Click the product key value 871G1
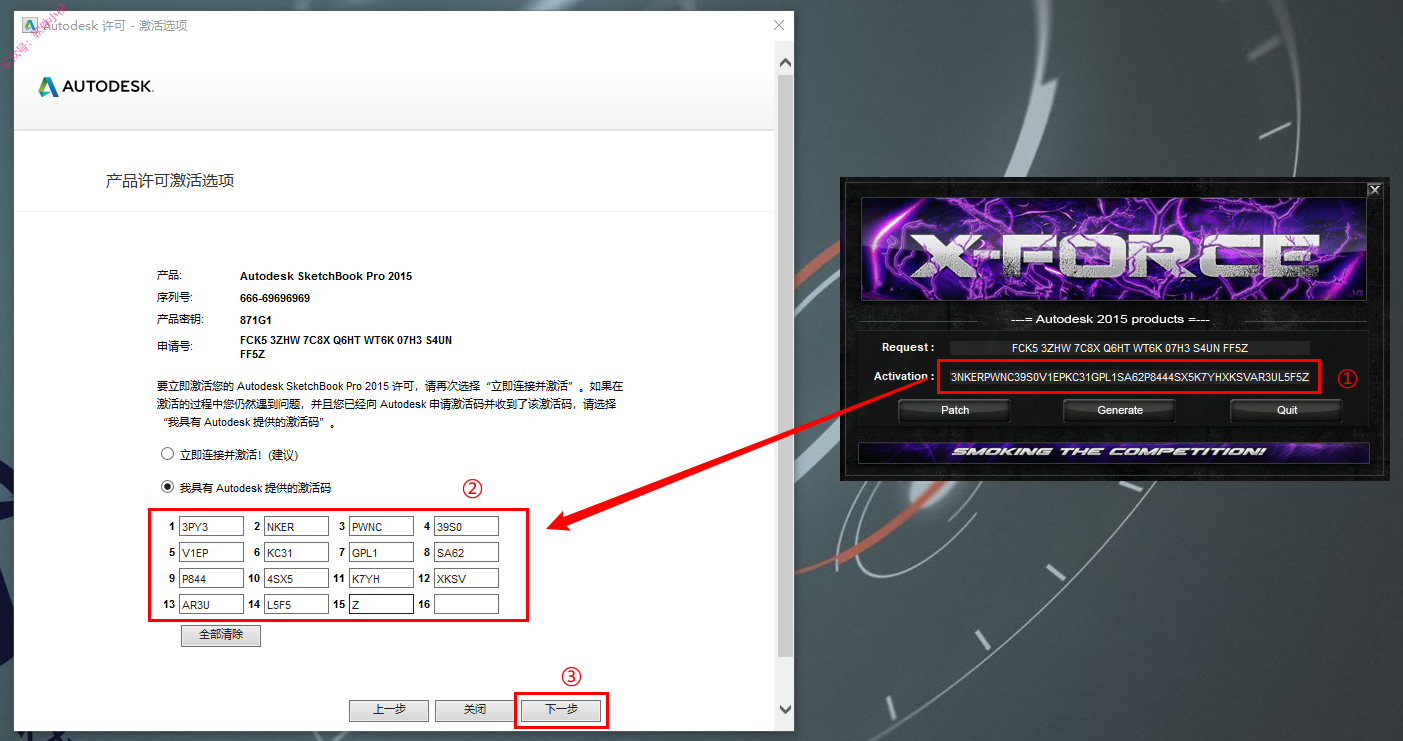Image resolution: width=1403 pixels, height=741 pixels. point(256,319)
